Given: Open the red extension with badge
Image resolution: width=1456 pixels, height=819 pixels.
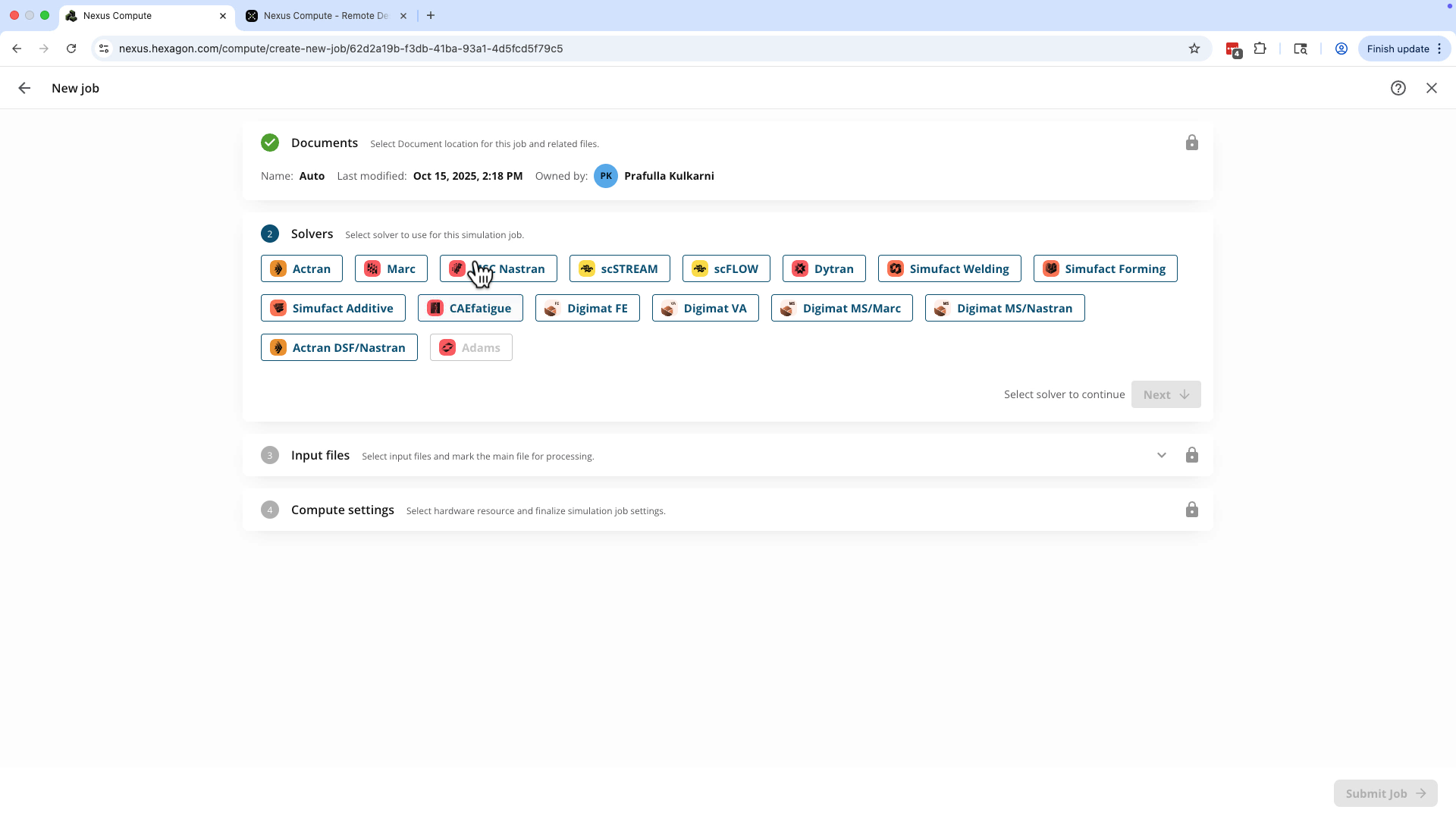Looking at the screenshot, I should tap(1233, 49).
